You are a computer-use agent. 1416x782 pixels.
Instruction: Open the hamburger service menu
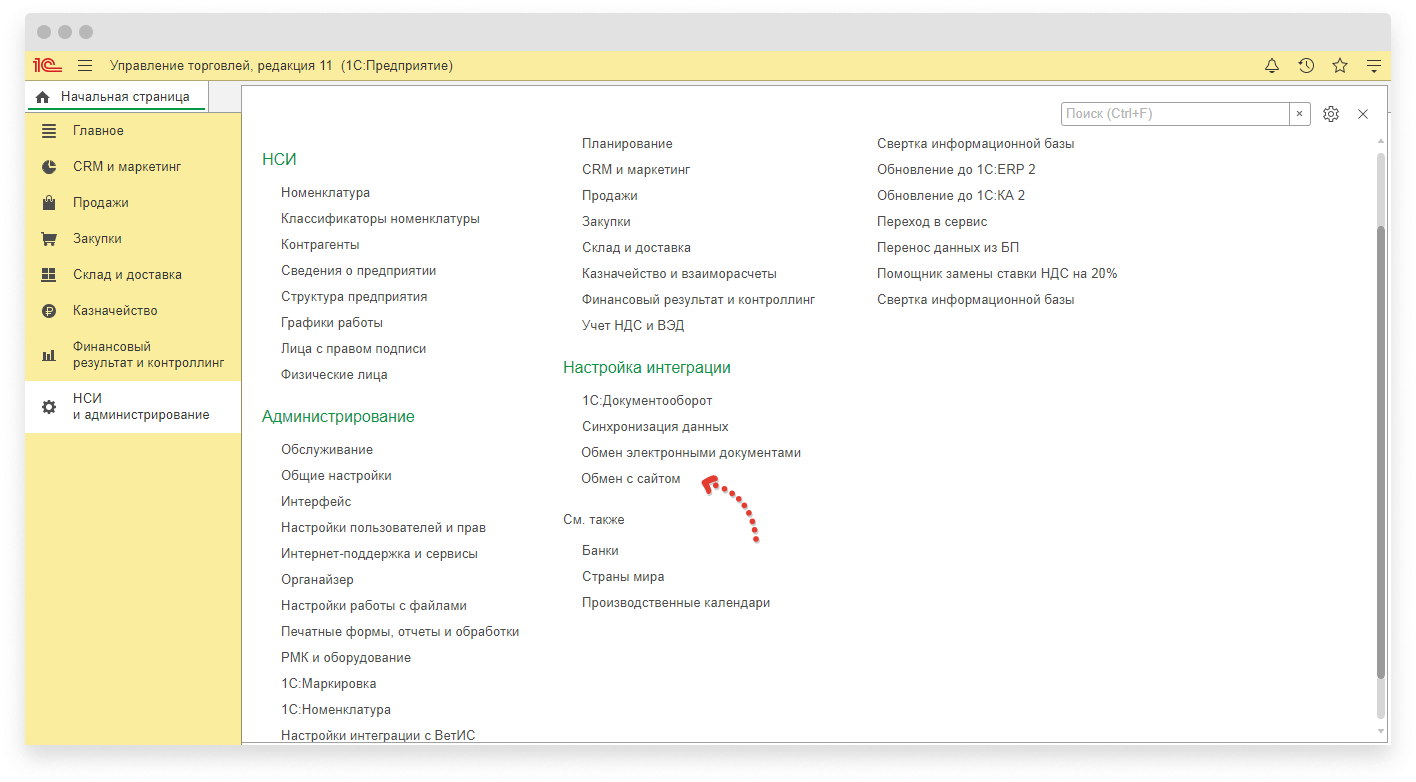pyautogui.click(x=85, y=66)
